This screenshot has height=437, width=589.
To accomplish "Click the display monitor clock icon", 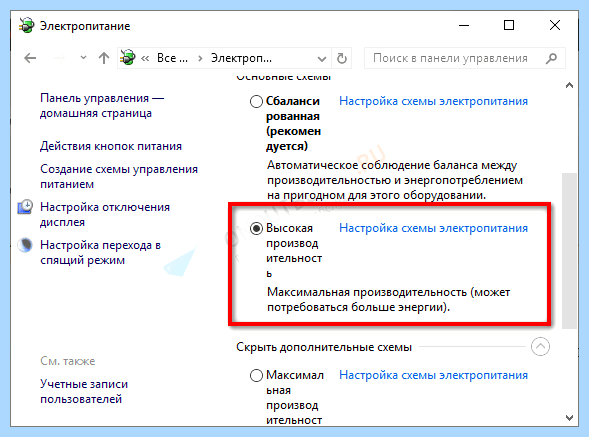I will coord(25,207).
